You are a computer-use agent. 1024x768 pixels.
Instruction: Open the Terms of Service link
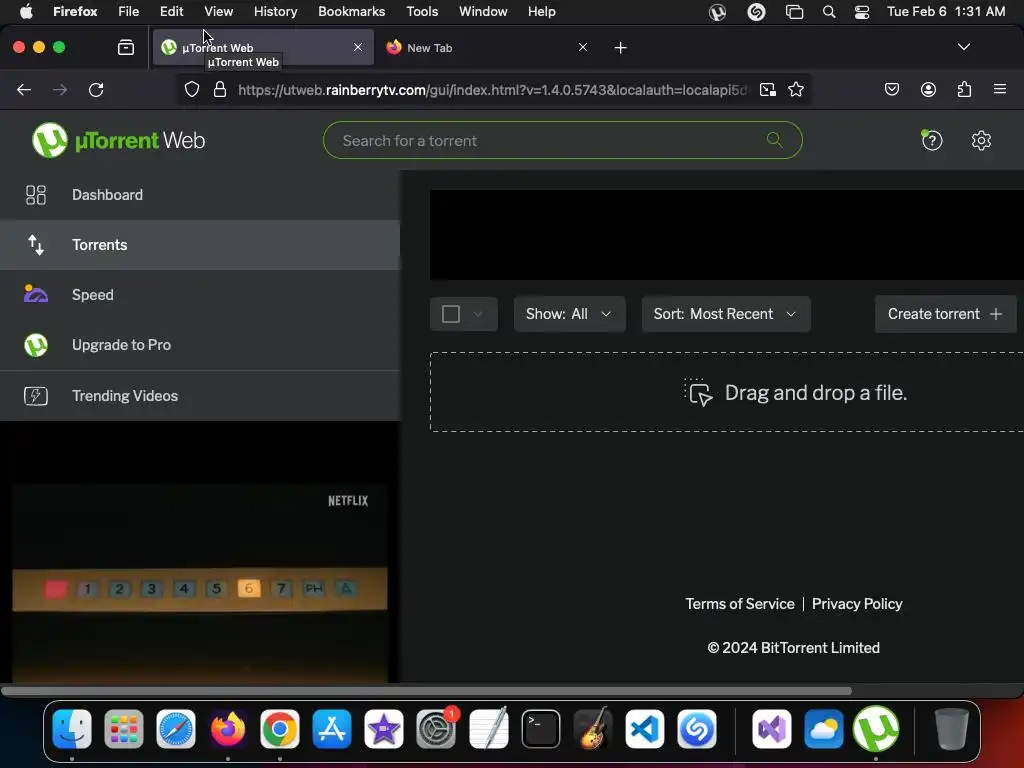coord(740,604)
